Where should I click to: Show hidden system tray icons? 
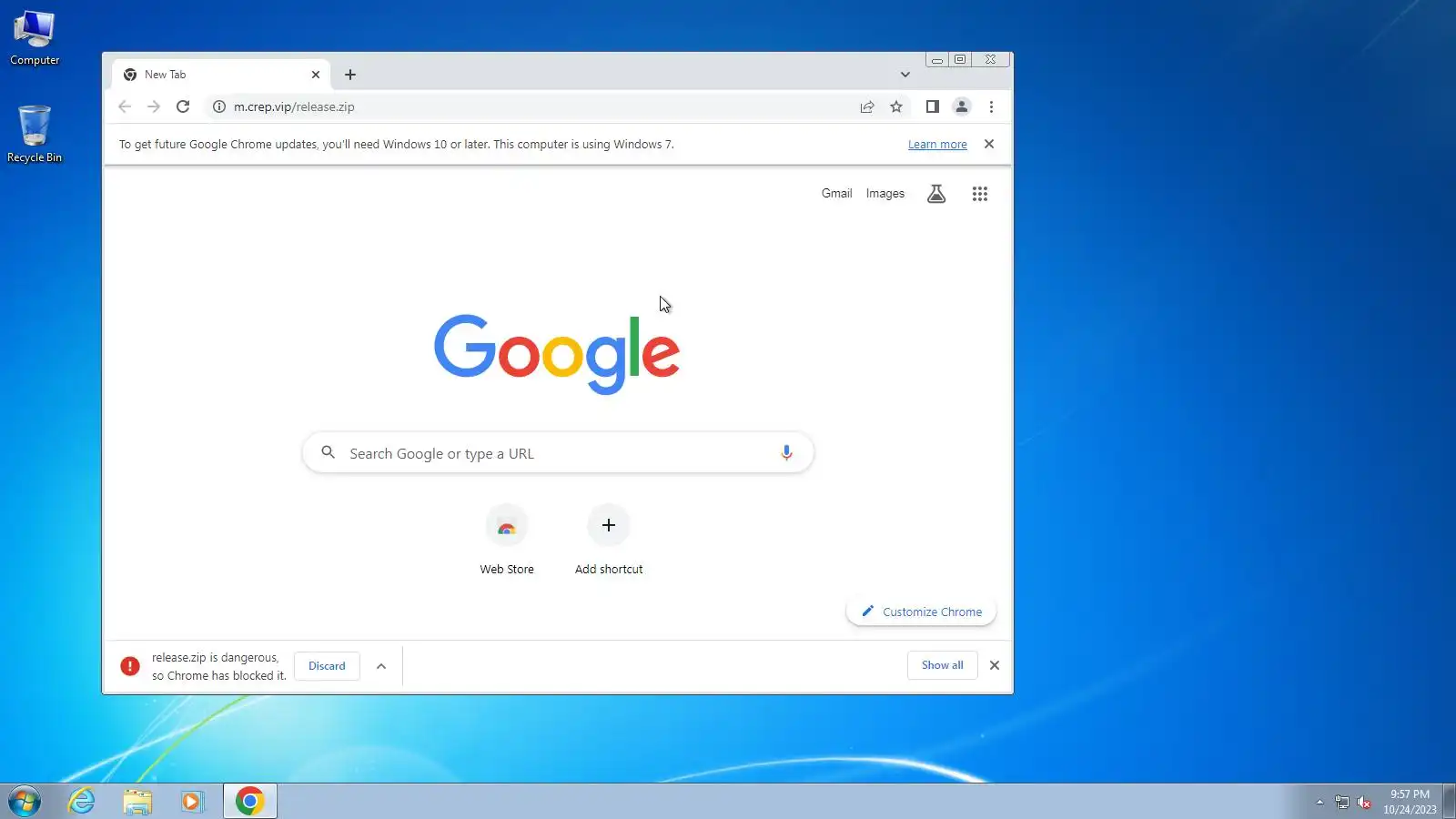click(x=1319, y=802)
